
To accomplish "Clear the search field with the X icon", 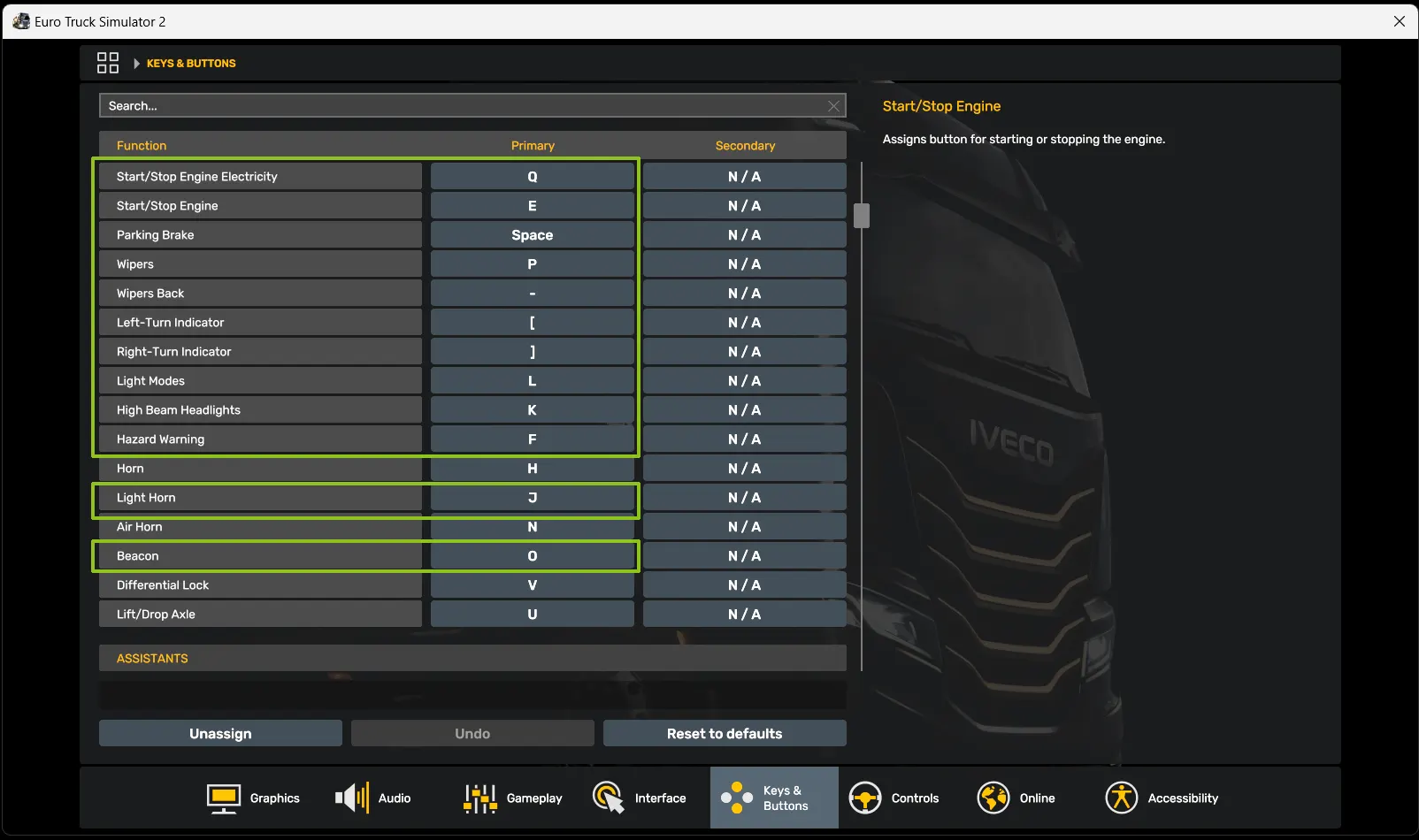I will [x=833, y=106].
